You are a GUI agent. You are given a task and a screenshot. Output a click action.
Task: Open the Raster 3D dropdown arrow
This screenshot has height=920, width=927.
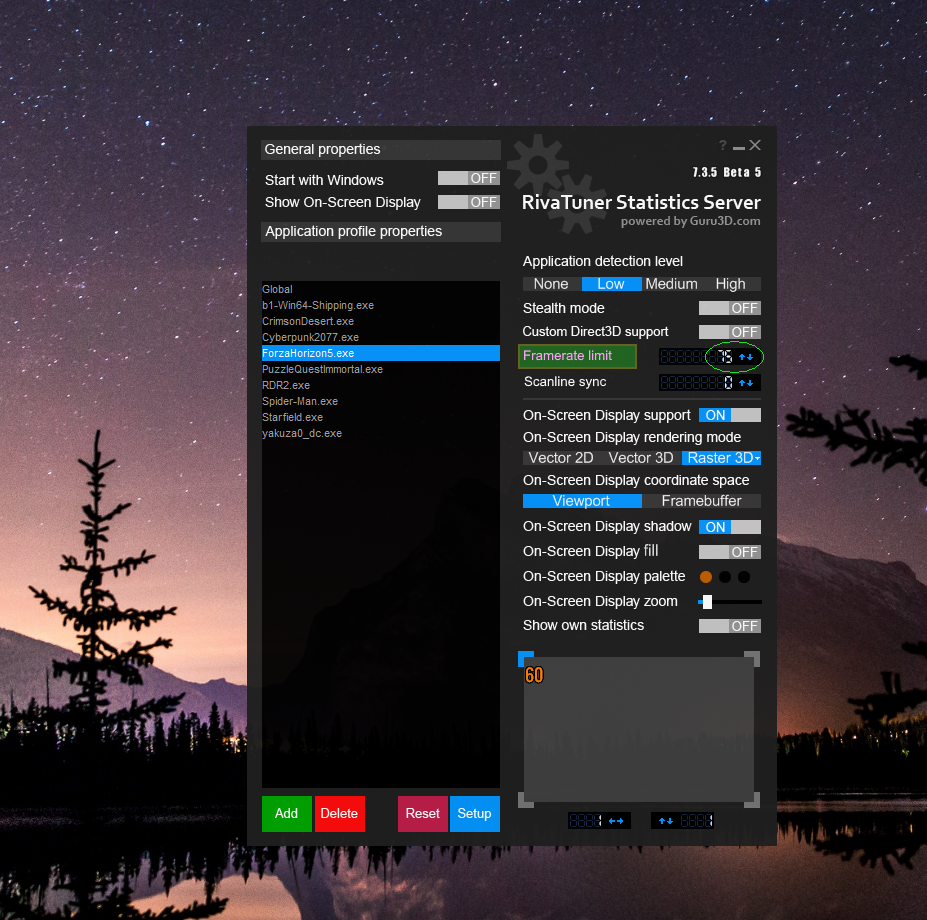point(757,459)
